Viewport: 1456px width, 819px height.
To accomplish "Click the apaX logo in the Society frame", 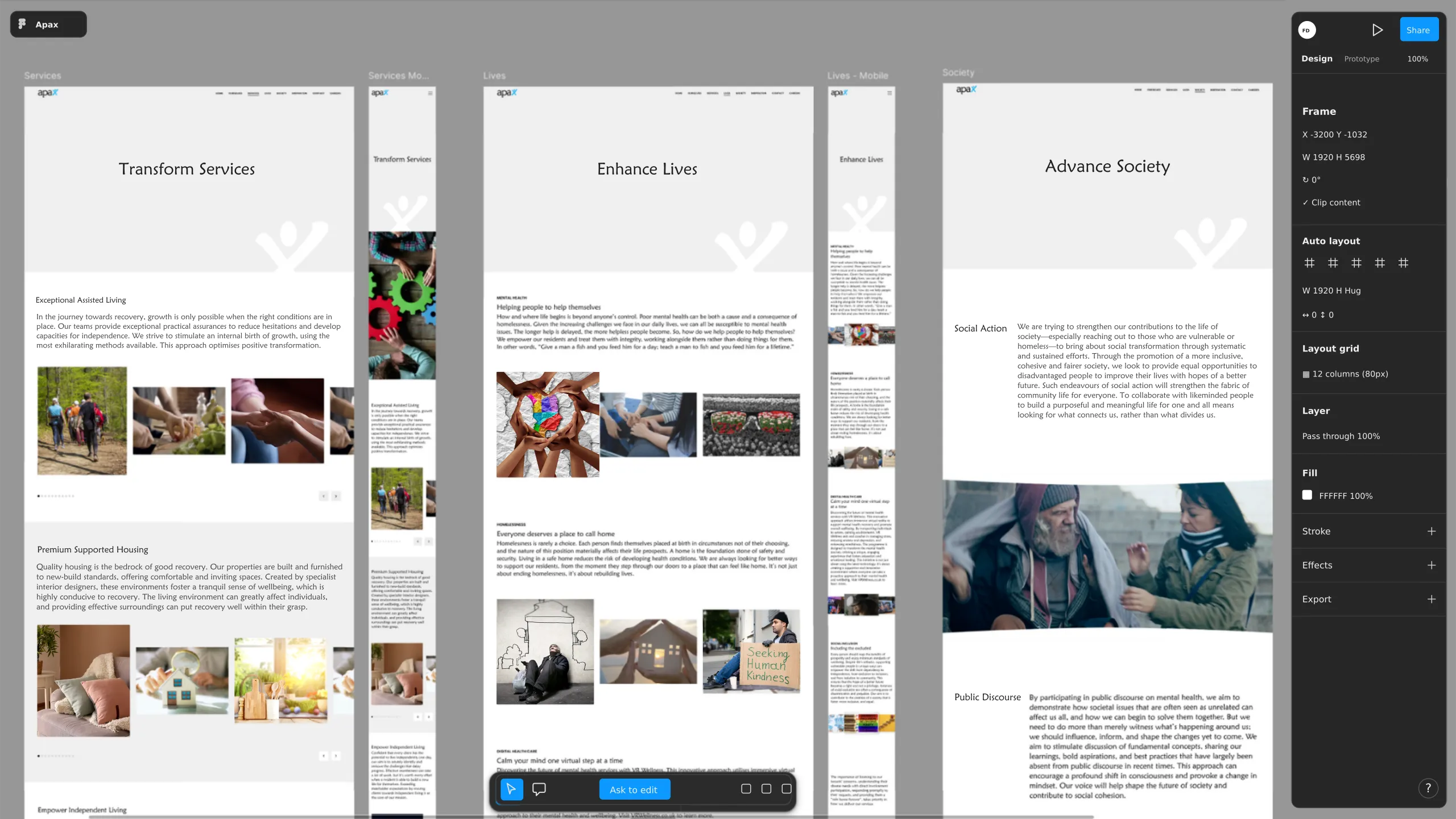I will click(966, 90).
